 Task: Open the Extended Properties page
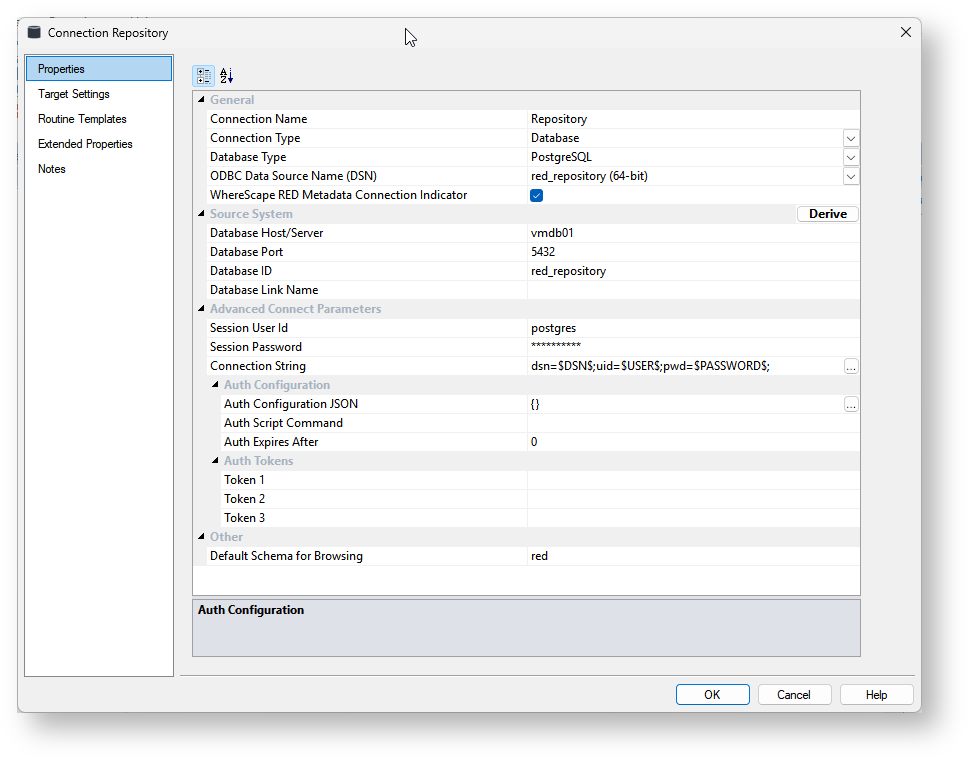click(x=99, y=144)
